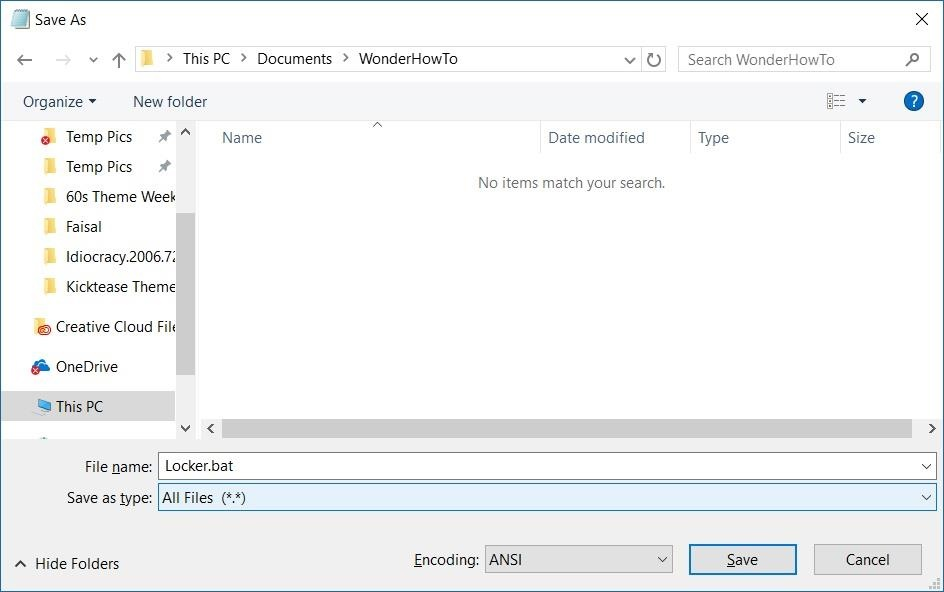Open Faisal folder in sidebar
This screenshot has height=592, width=944.
[x=83, y=227]
